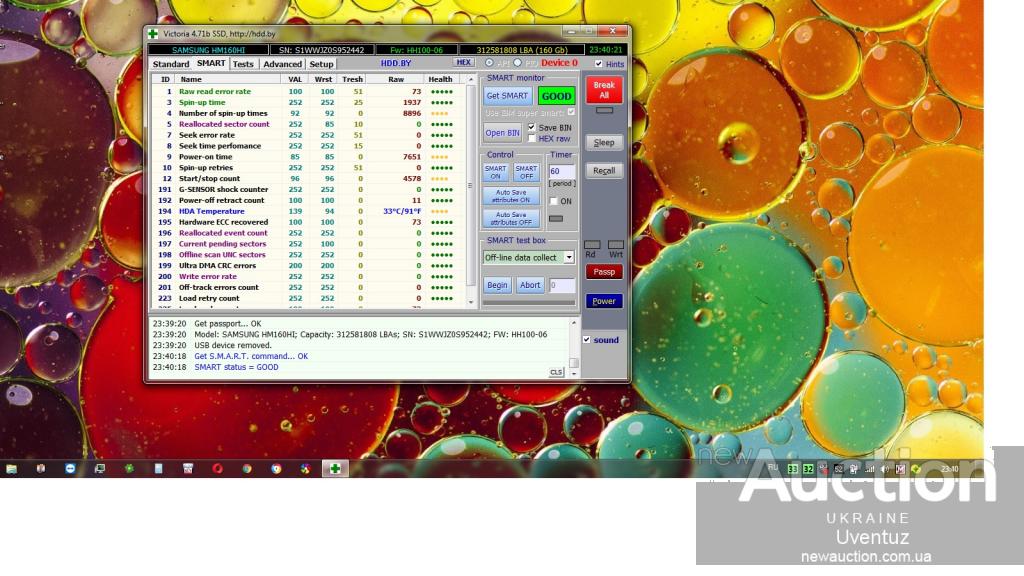Open the multicolored pinwheel taskbar icon

(x=306, y=468)
